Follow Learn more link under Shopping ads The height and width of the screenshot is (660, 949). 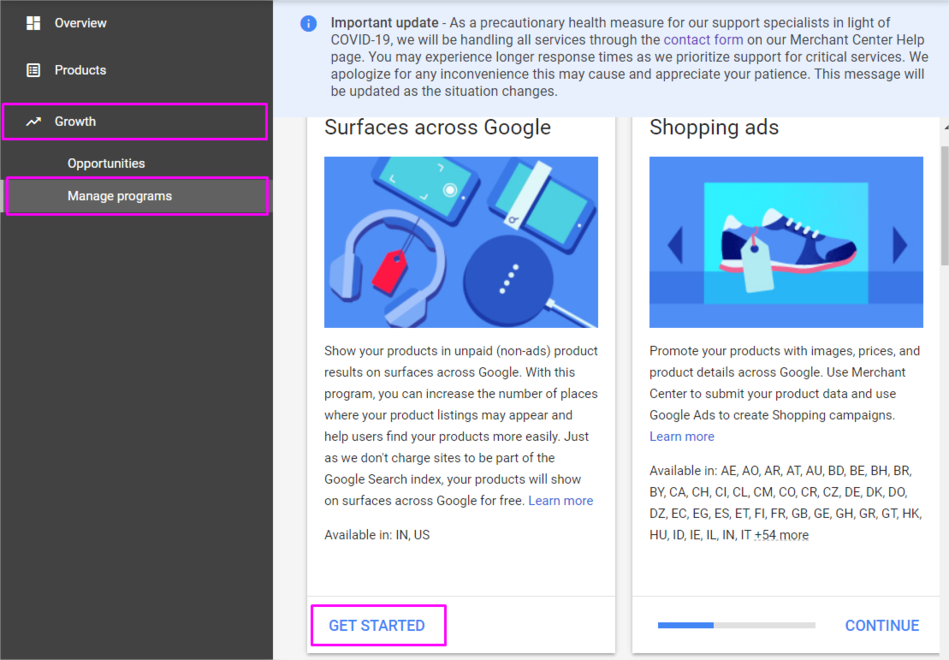(x=681, y=436)
